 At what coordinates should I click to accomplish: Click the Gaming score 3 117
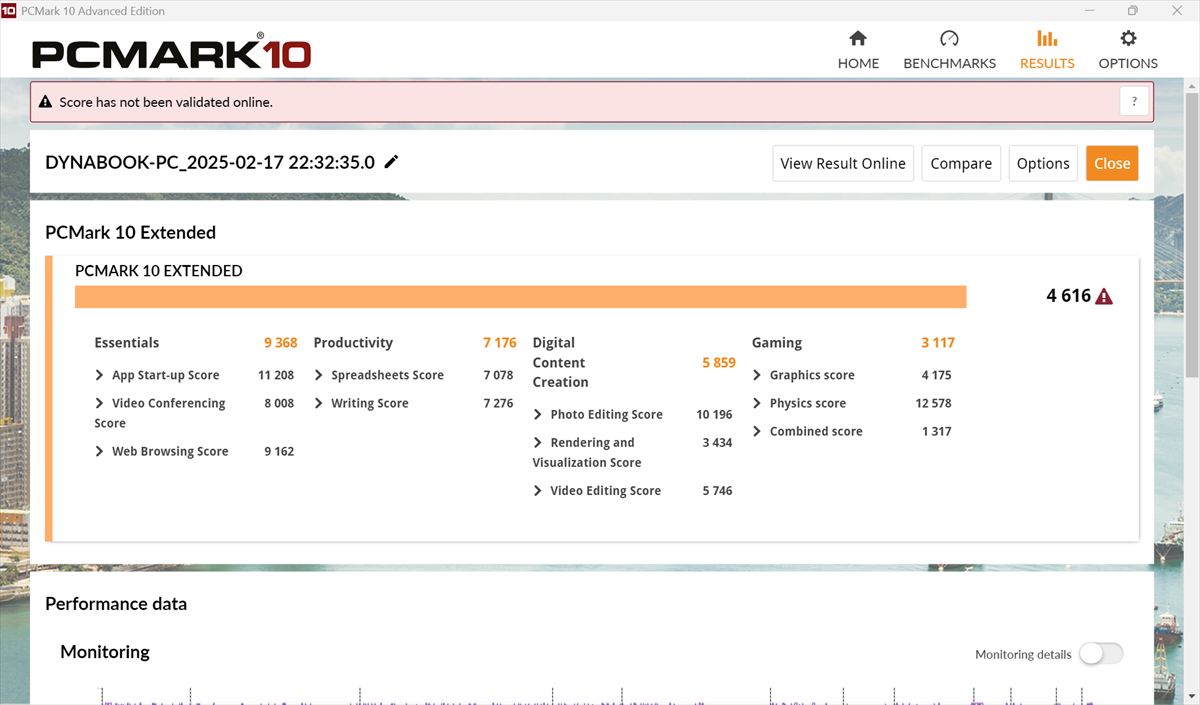(x=938, y=342)
